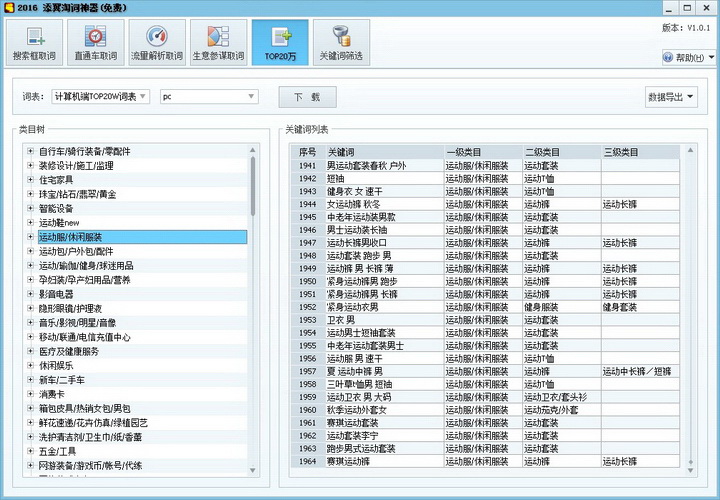Open the 计算机端TOP20W词表 dropdown
Viewport: 720px width, 500px height.
point(101,96)
